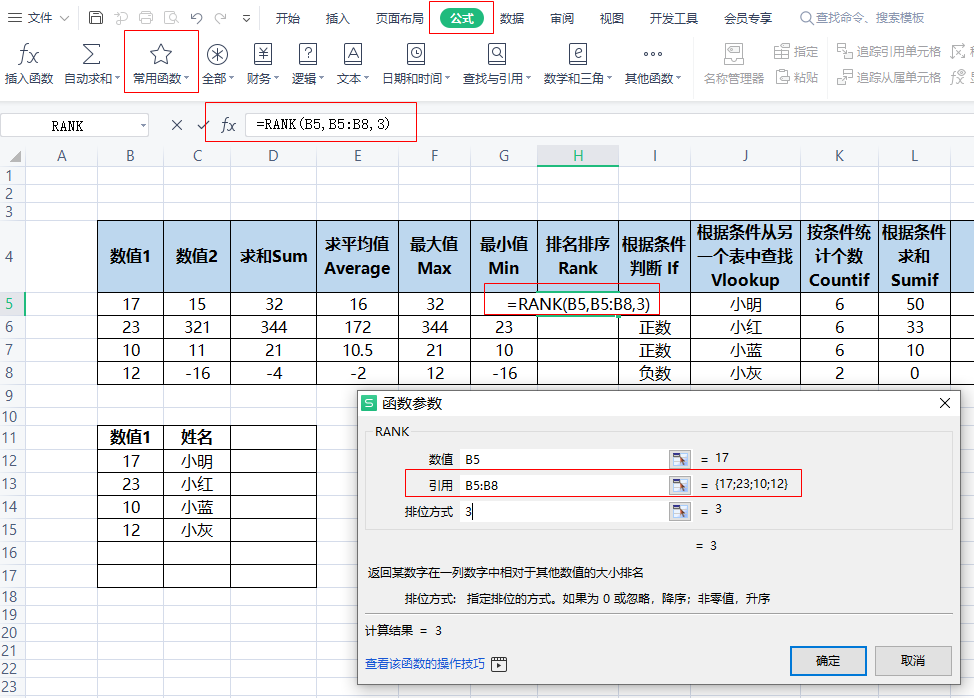Expand the 文件 menu dropdown arrow
This screenshot has height=698, width=974.
[64, 19]
